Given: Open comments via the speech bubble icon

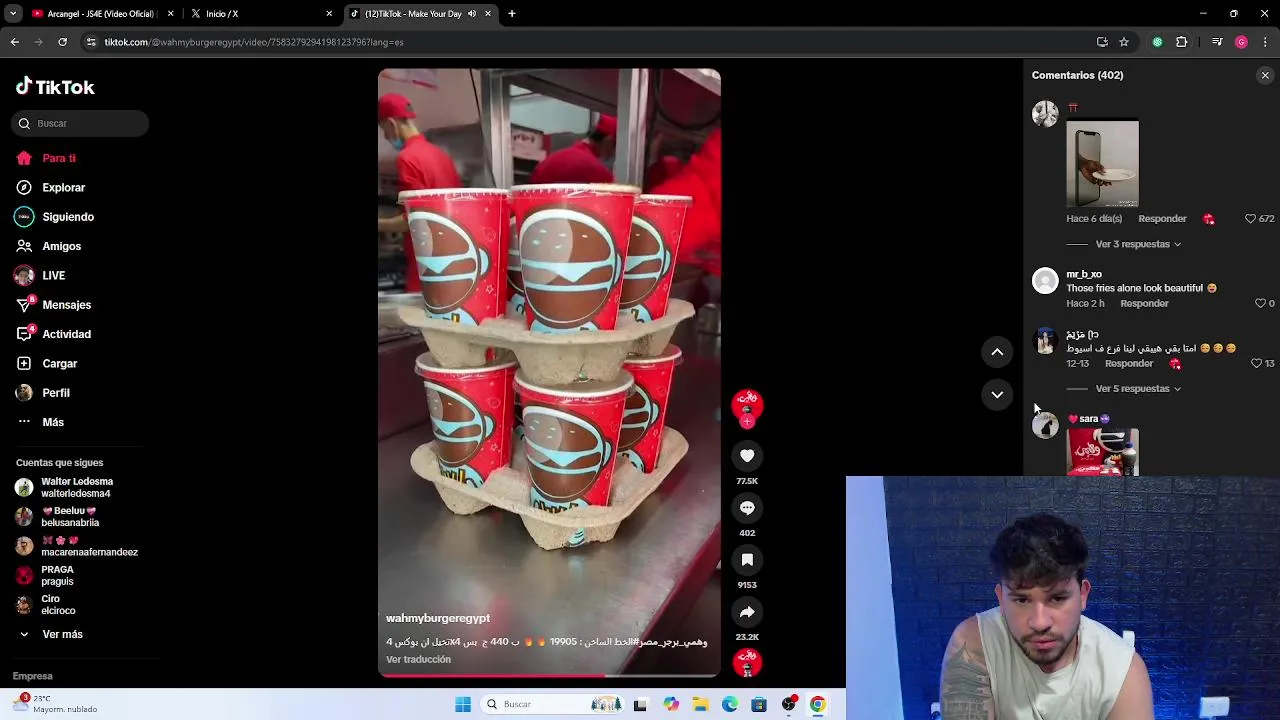Looking at the screenshot, I should click(x=747, y=508).
